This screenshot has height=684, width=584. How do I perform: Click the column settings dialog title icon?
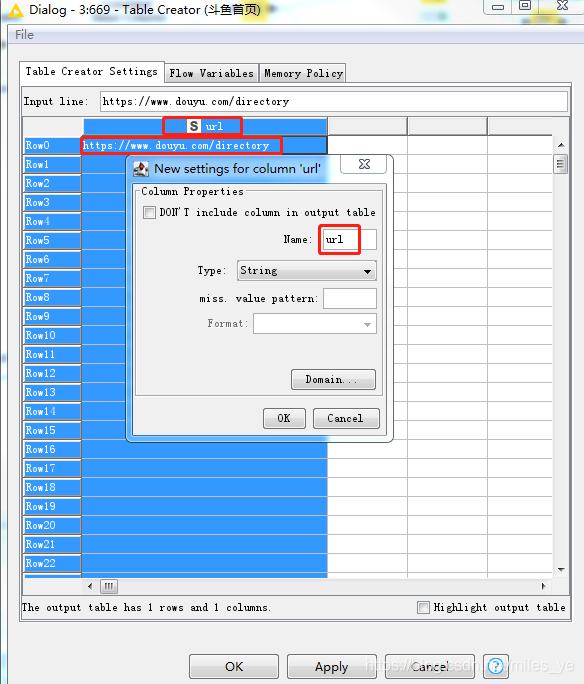[x=141, y=169]
